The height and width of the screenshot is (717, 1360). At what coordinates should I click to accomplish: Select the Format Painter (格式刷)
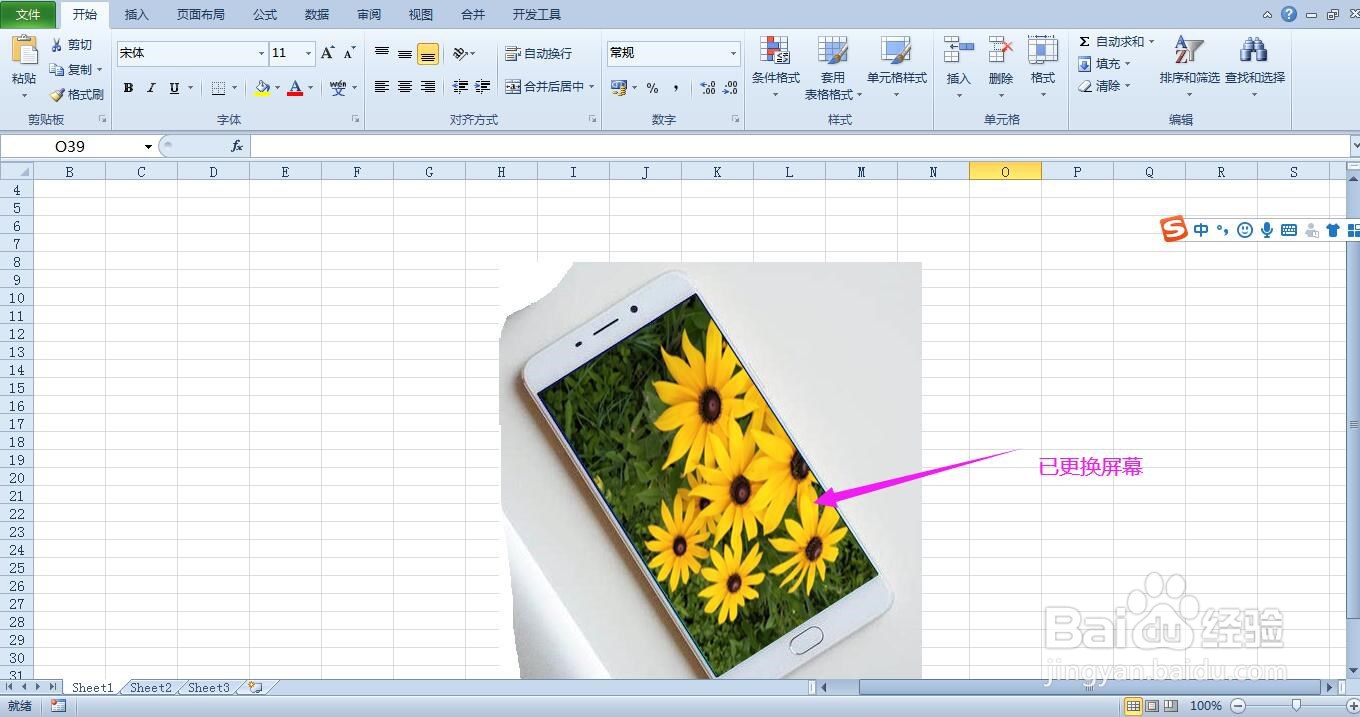pyautogui.click(x=77, y=94)
